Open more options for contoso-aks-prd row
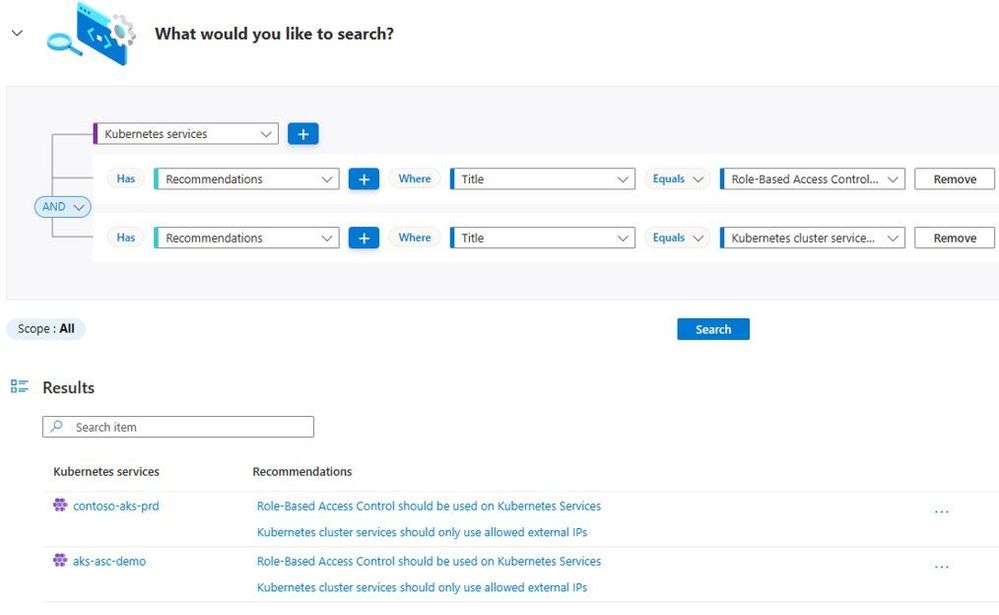Screen dimensions: 999x615 tap(941, 512)
